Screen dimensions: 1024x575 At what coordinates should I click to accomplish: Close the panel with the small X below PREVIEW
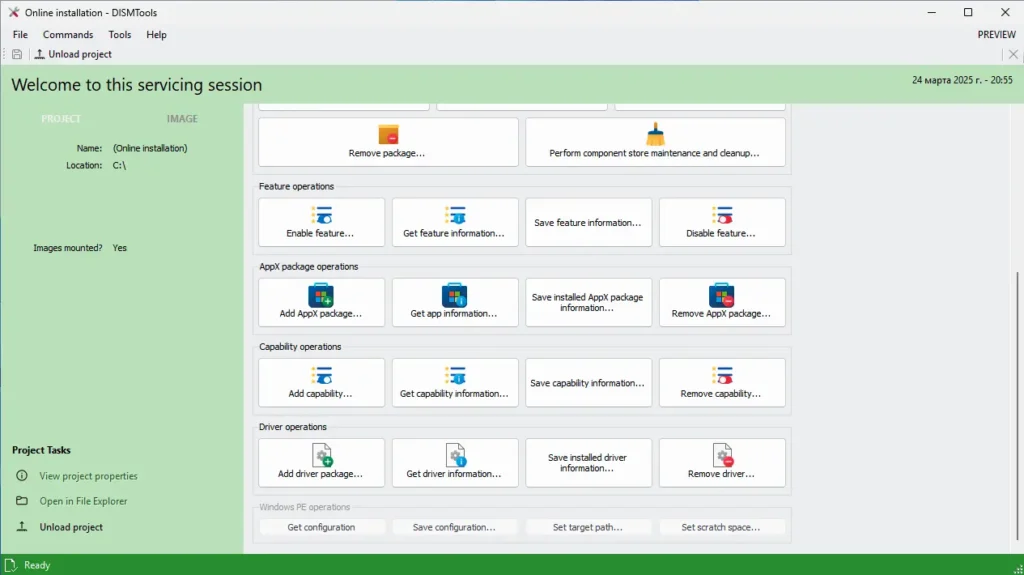(x=1013, y=54)
